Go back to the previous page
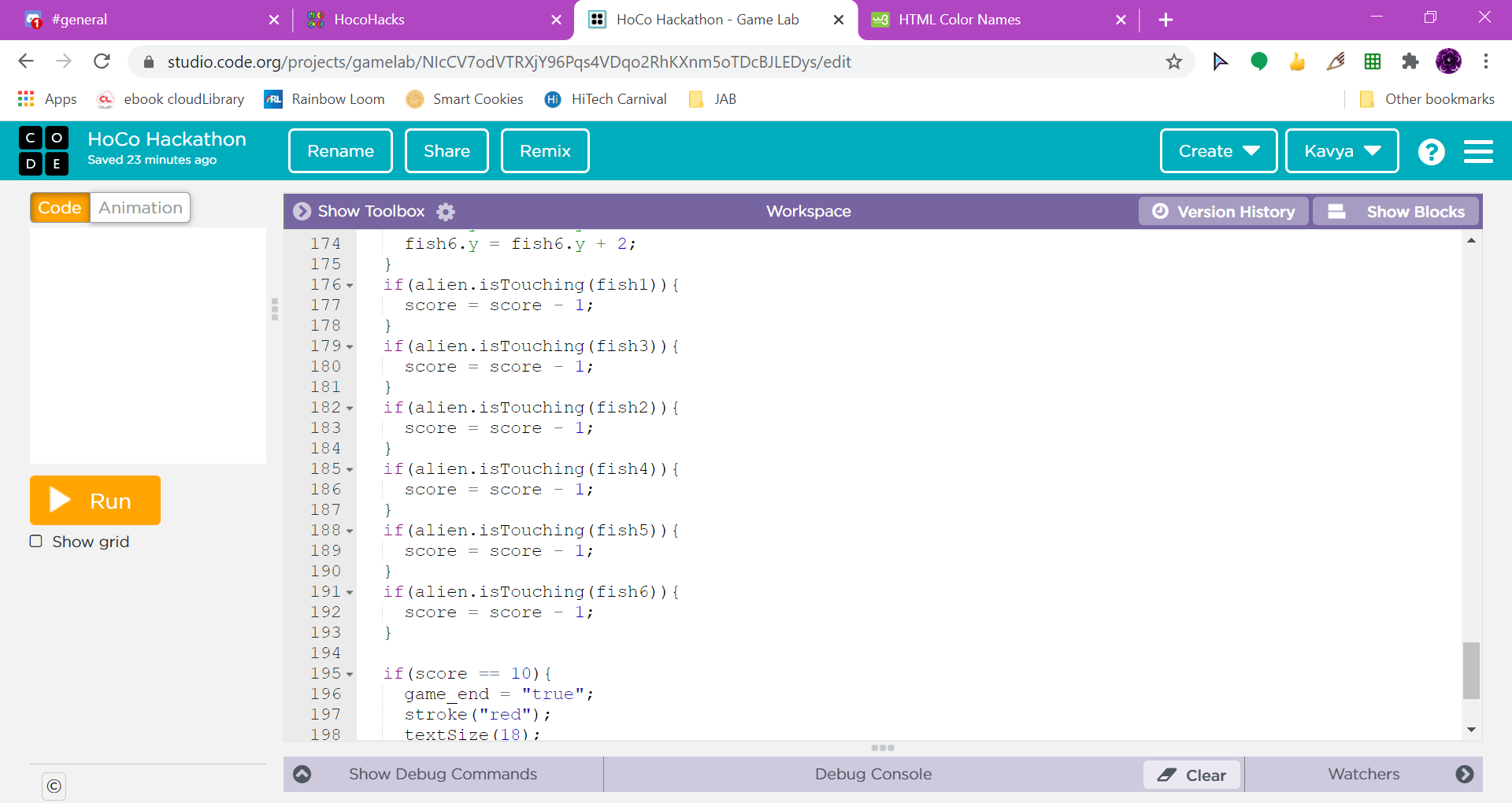 coord(26,61)
